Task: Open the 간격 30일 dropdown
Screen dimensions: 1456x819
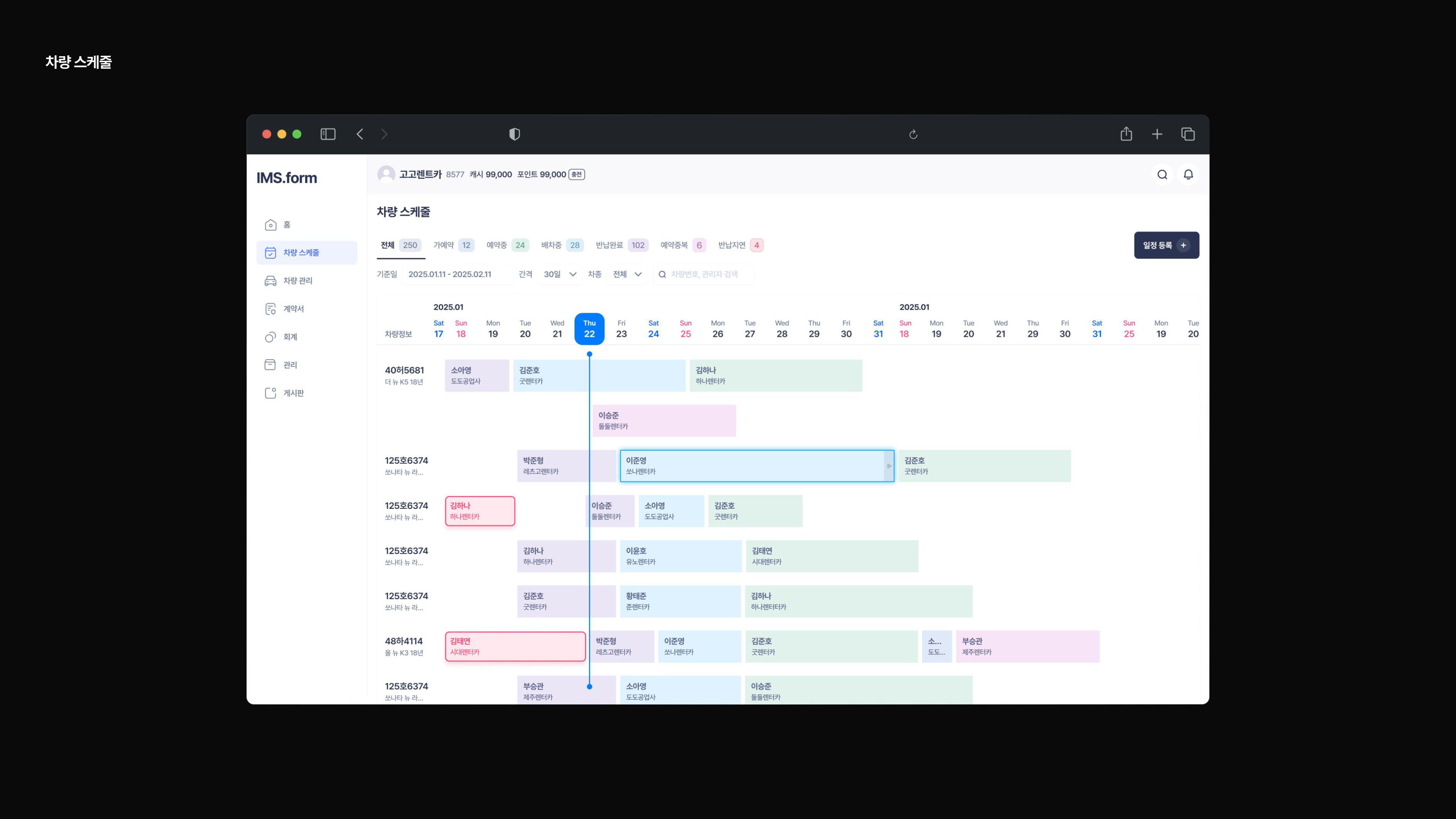Action: coord(559,274)
